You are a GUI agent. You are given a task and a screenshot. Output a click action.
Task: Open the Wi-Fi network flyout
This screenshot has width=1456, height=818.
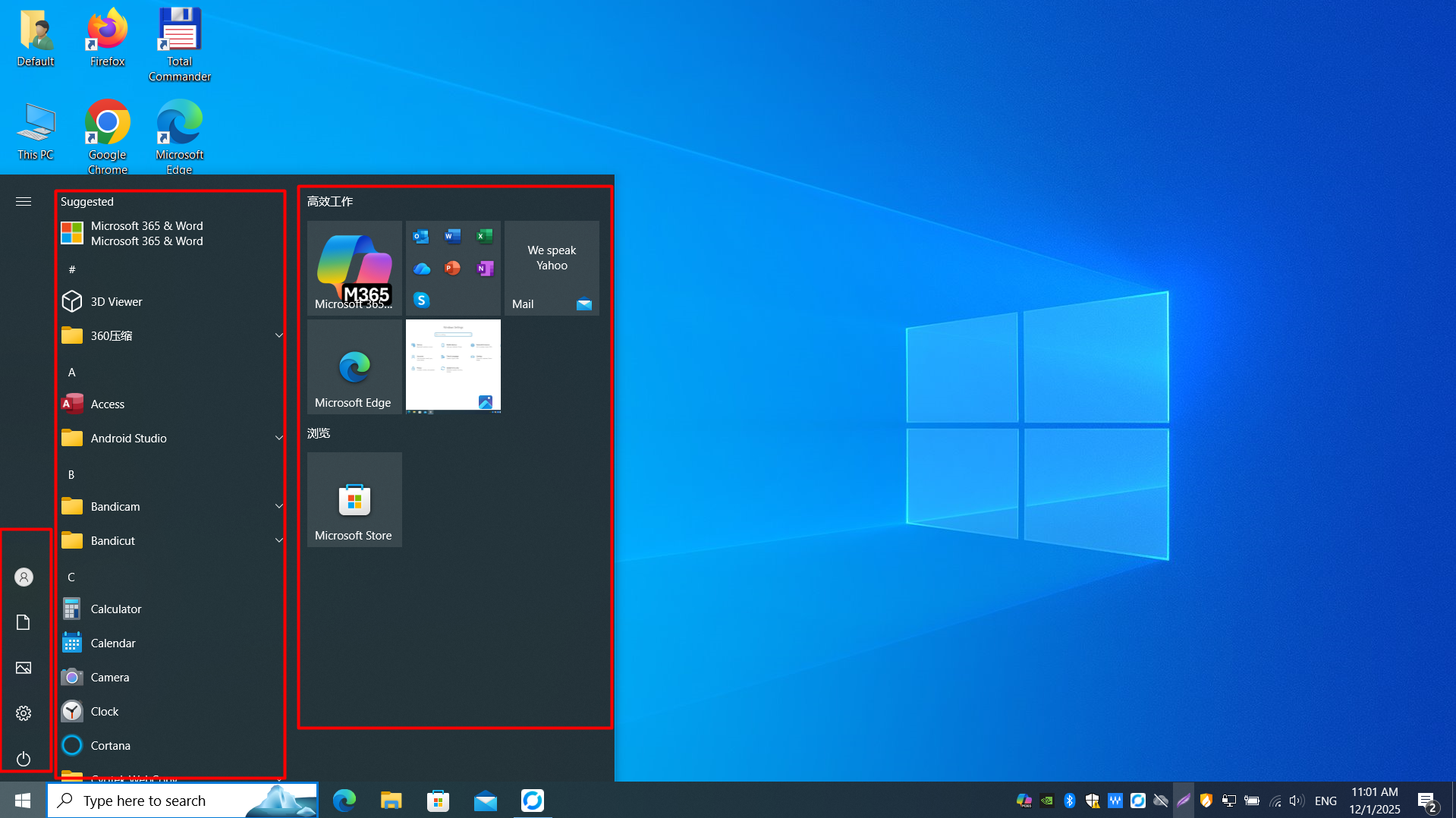(x=1275, y=801)
